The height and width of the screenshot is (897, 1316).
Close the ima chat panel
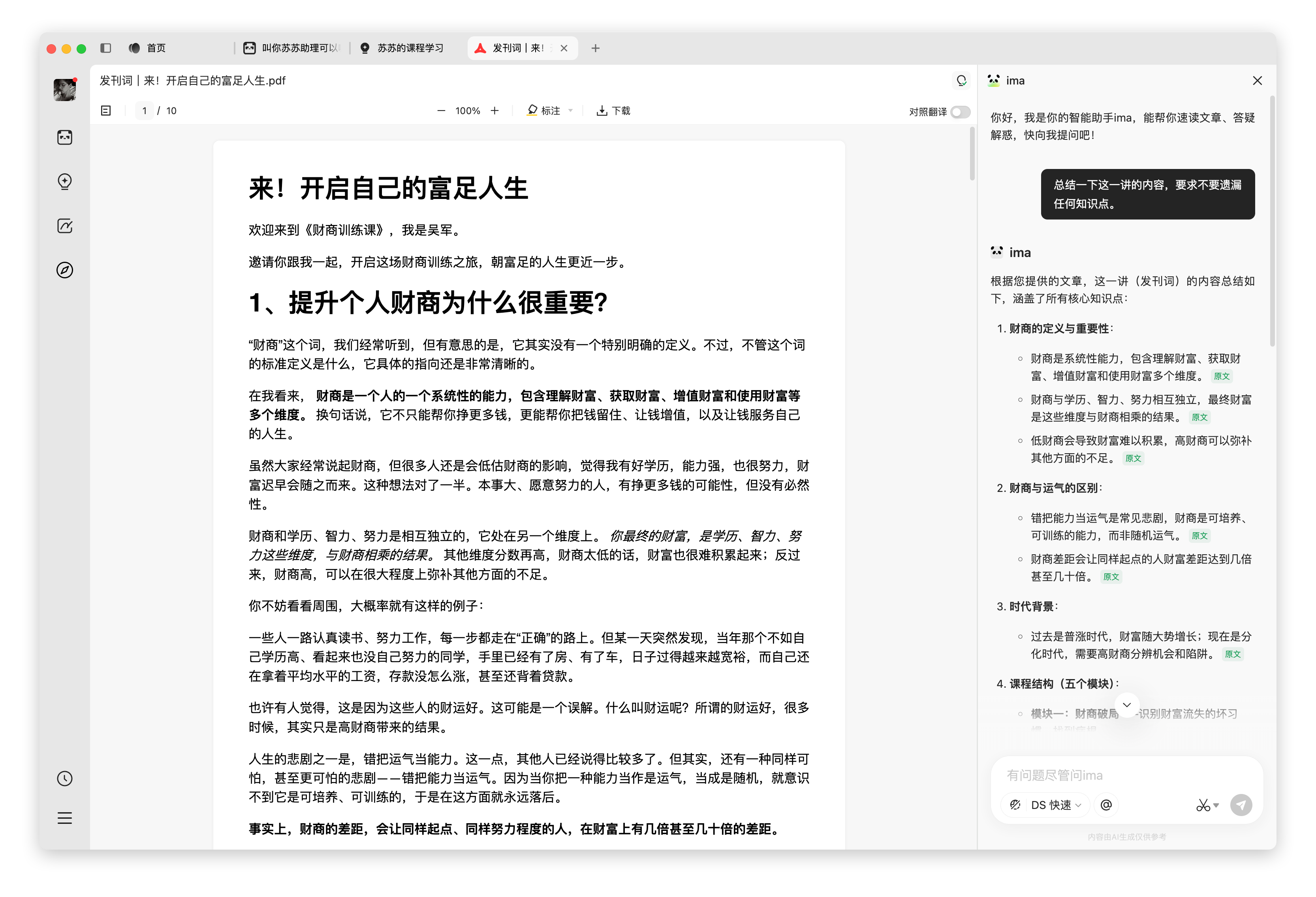[1257, 81]
